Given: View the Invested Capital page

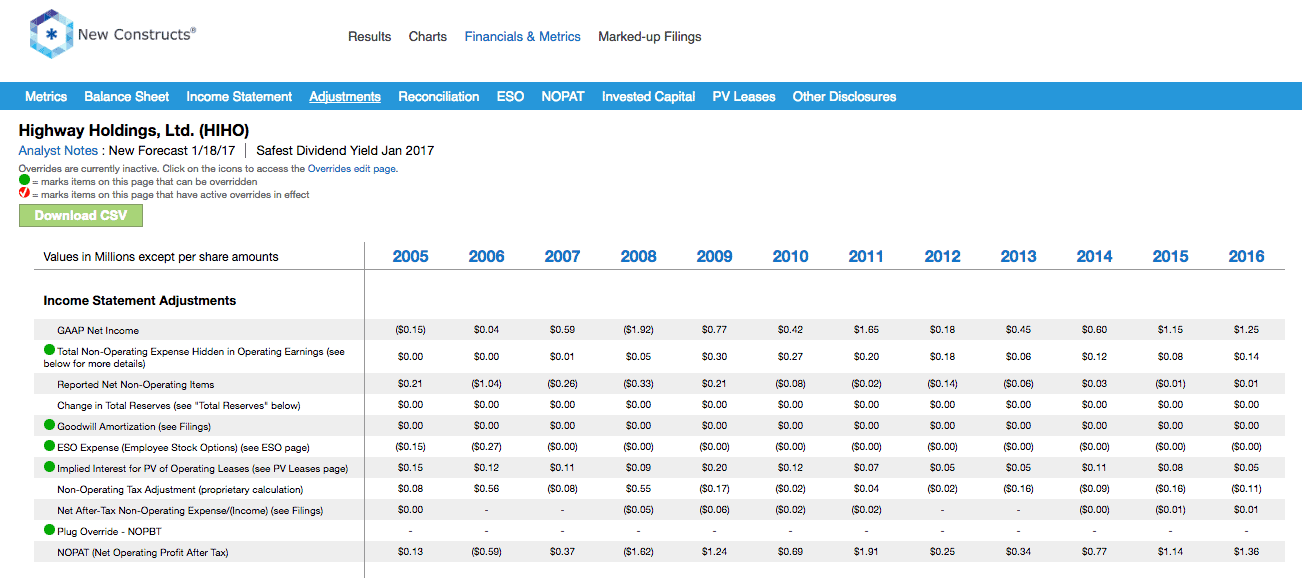Looking at the screenshot, I should (x=649, y=97).
